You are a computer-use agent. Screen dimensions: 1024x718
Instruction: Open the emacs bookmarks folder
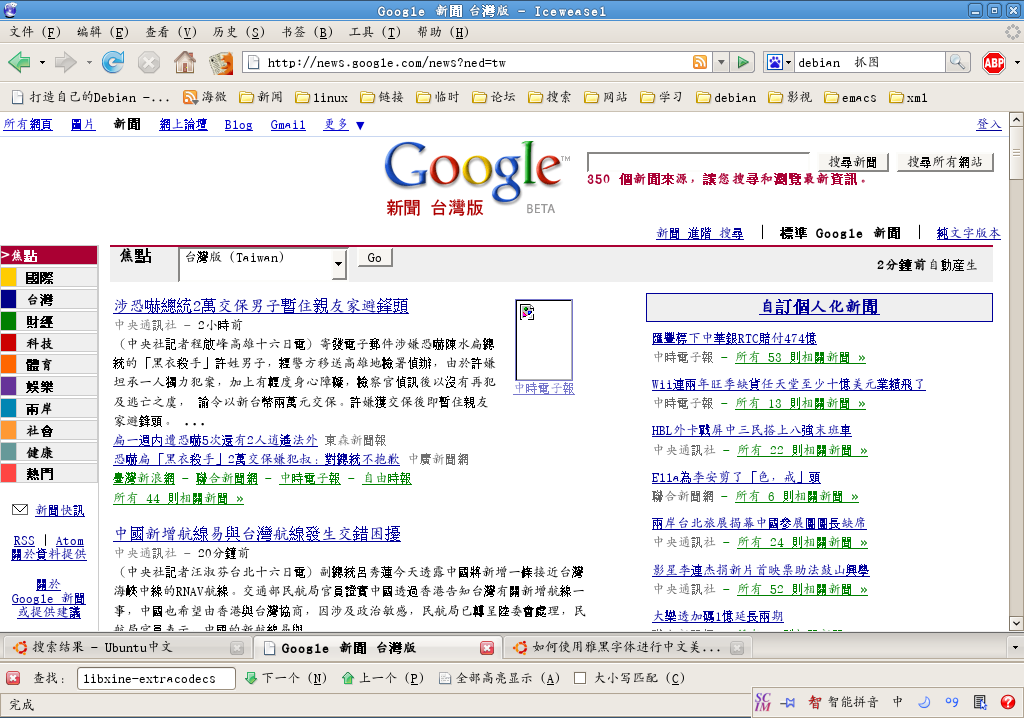850,97
